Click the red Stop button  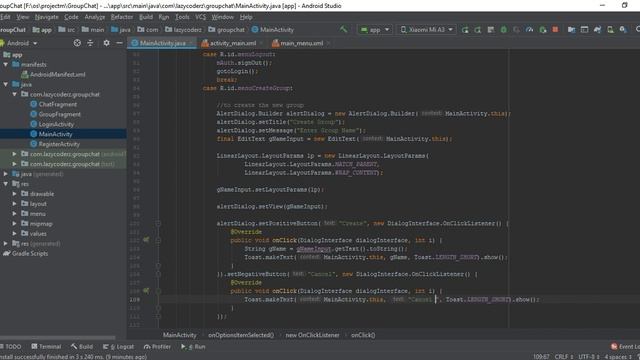pyautogui.click(x=555, y=29)
